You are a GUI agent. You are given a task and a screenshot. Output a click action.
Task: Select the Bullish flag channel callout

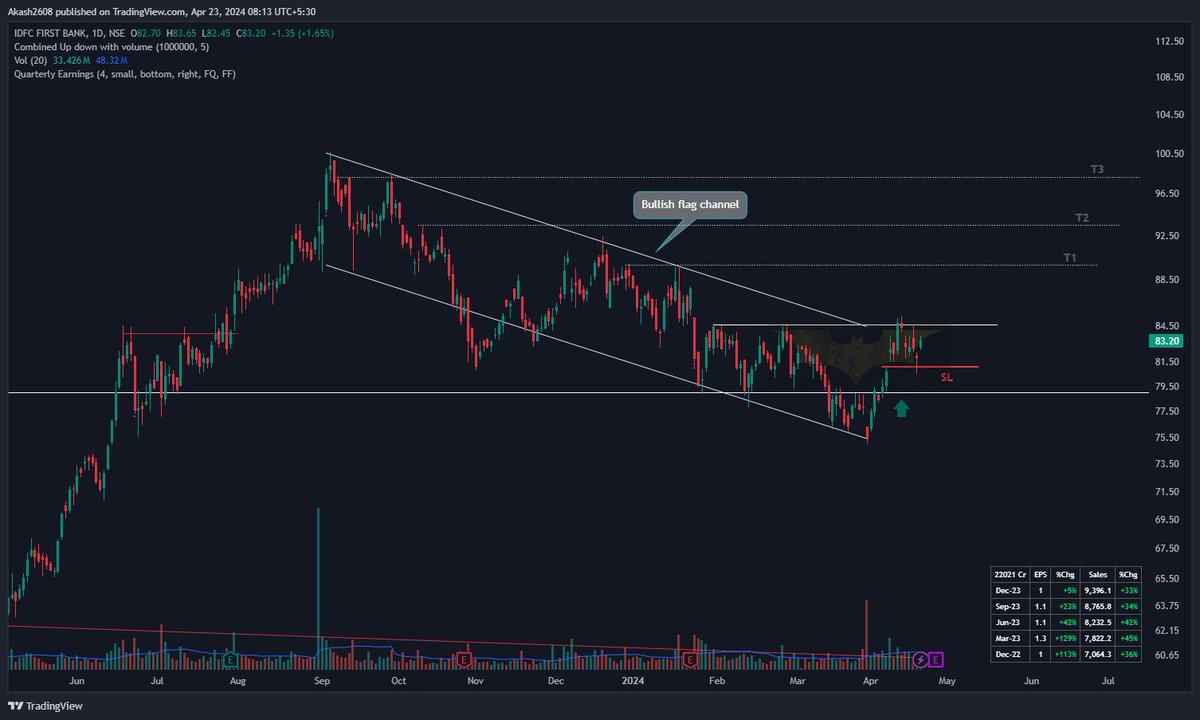pyautogui.click(x=690, y=205)
